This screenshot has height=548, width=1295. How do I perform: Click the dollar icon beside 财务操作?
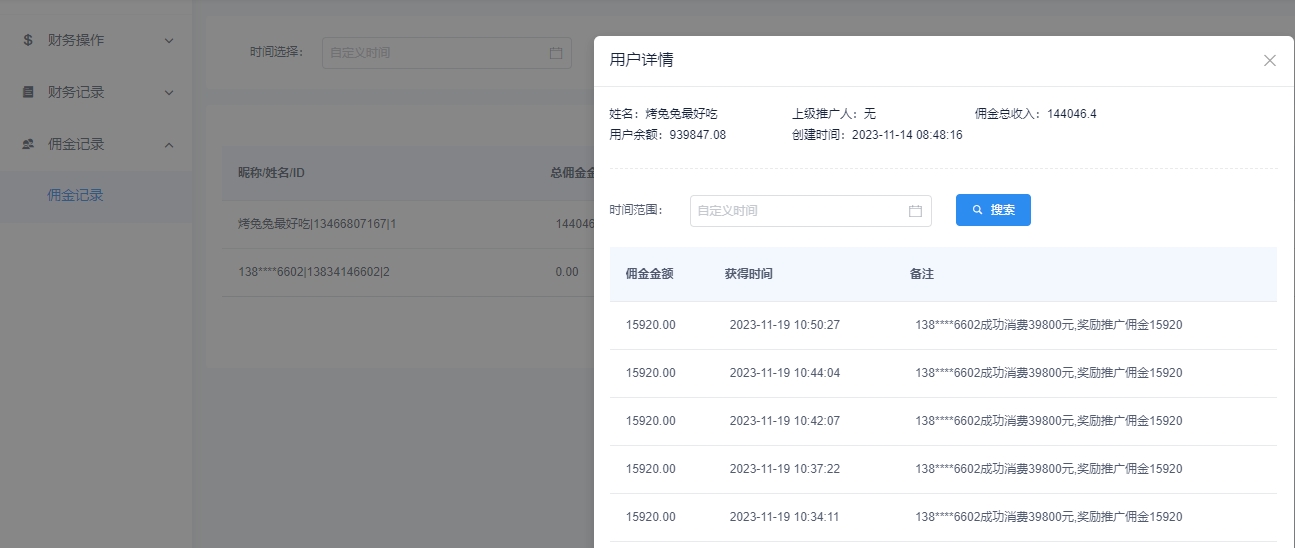[28, 40]
